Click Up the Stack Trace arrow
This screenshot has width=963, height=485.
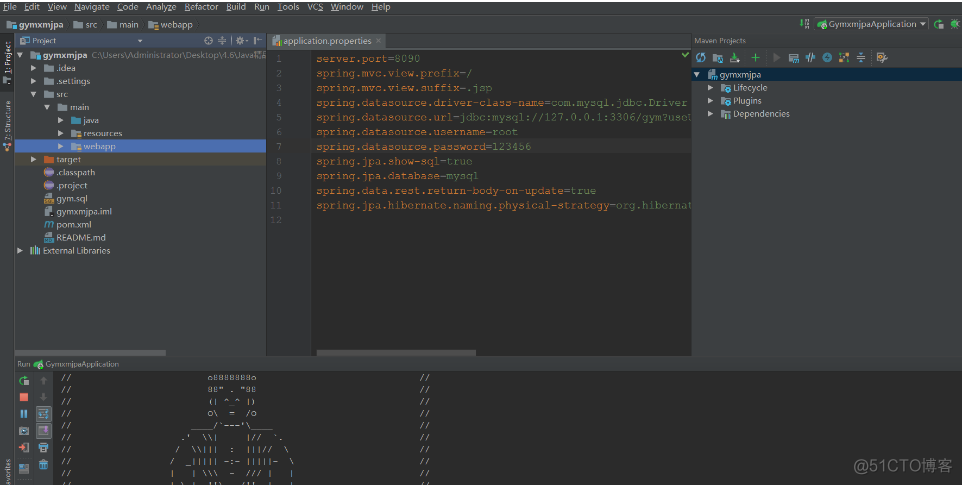[x=44, y=381]
